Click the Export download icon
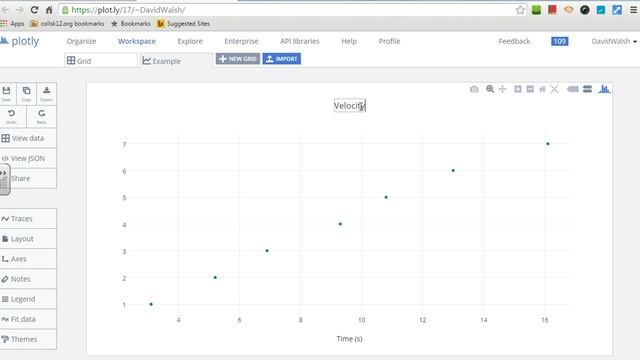 pyautogui.click(x=47, y=93)
